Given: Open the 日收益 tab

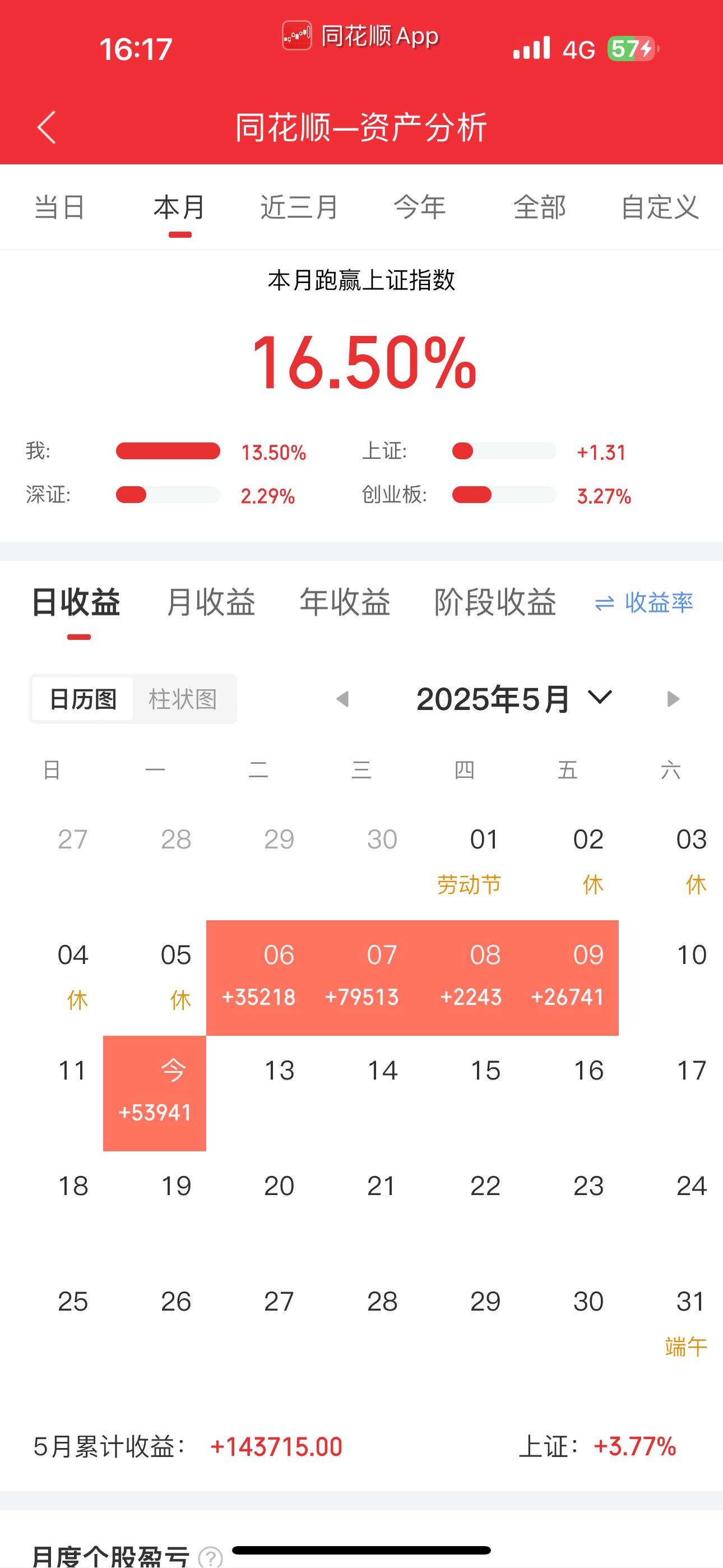Looking at the screenshot, I should (x=76, y=603).
